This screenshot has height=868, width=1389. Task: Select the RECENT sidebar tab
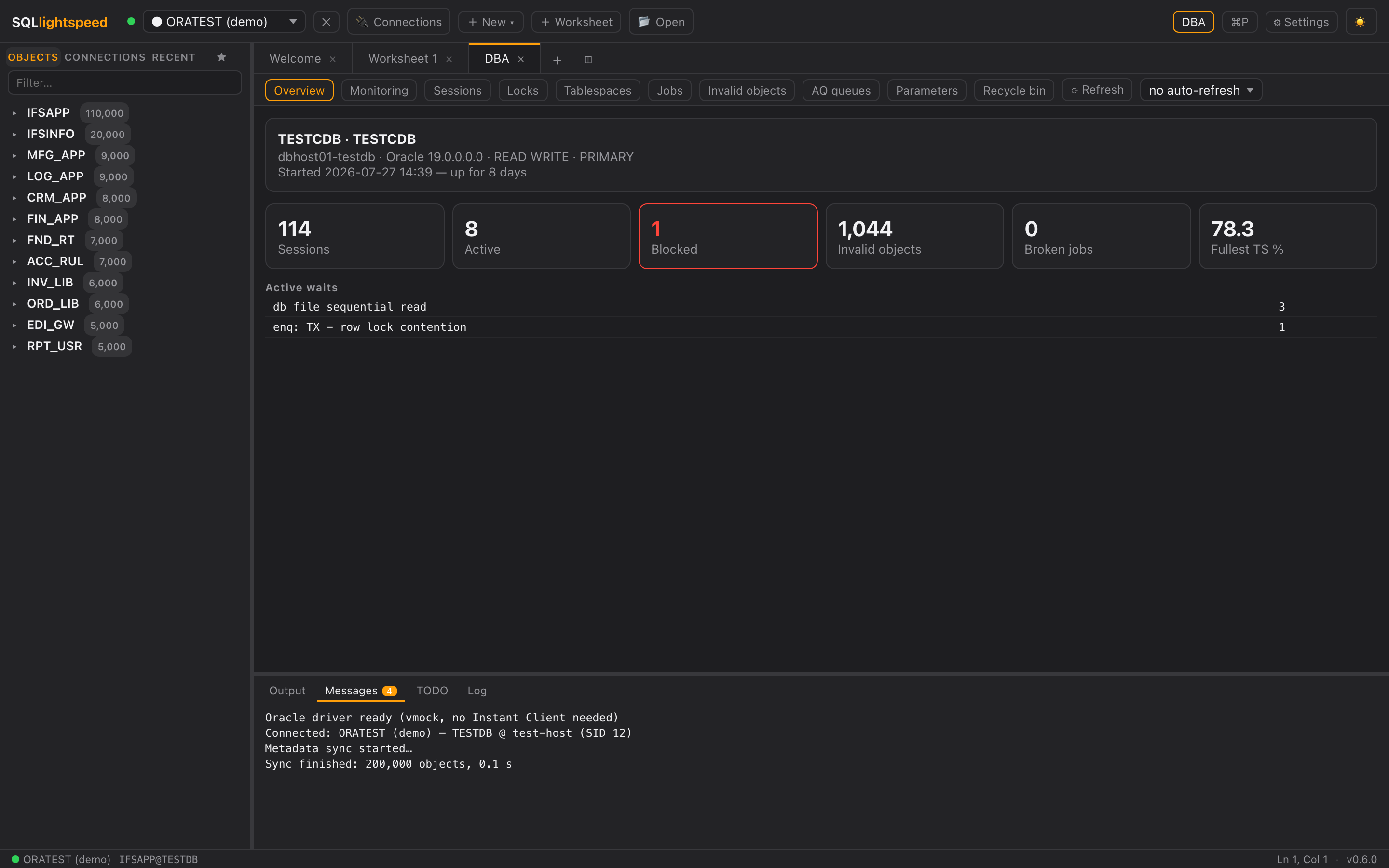(x=173, y=57)
